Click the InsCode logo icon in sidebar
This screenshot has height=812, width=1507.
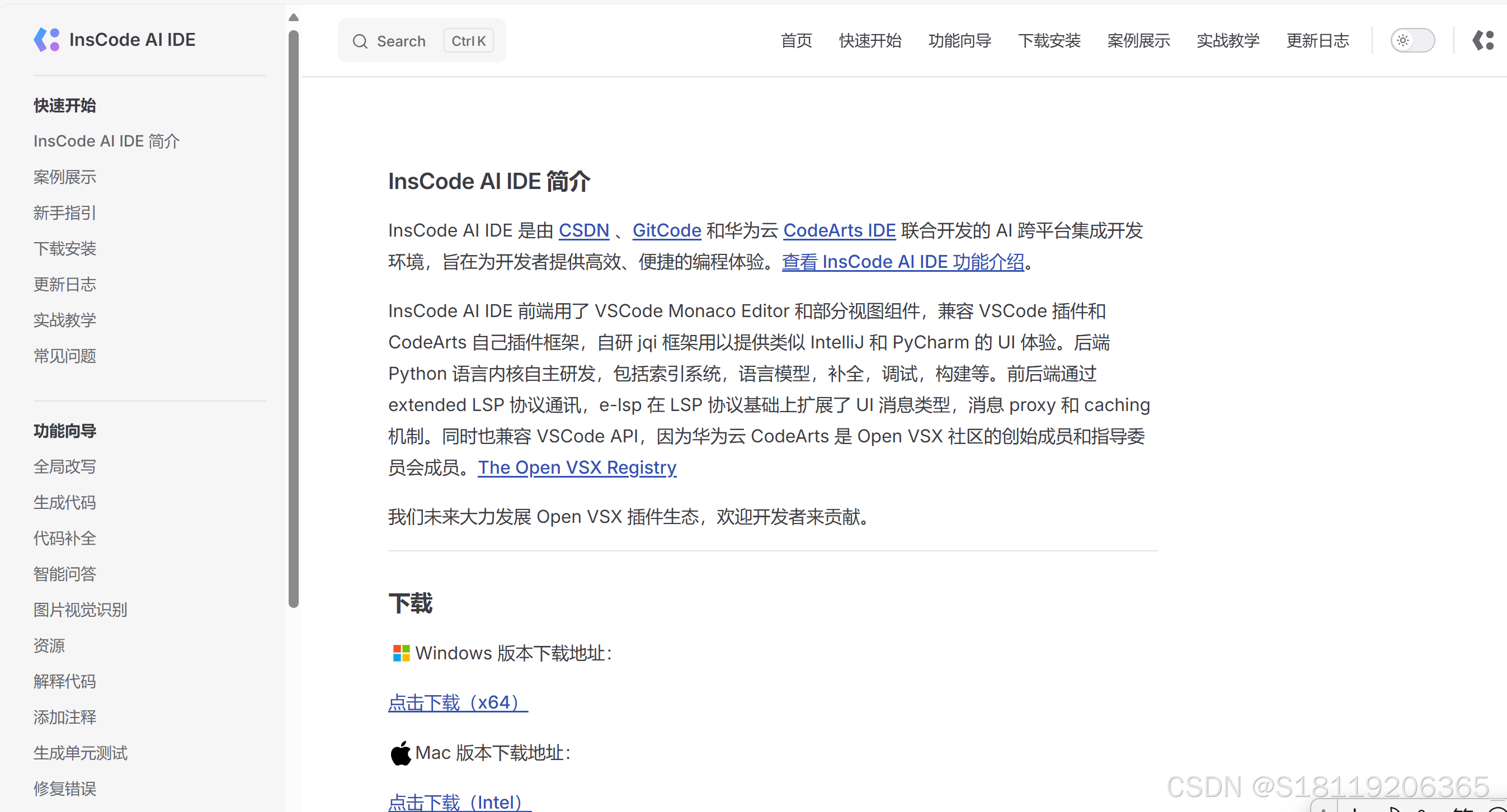pos(47,40)
